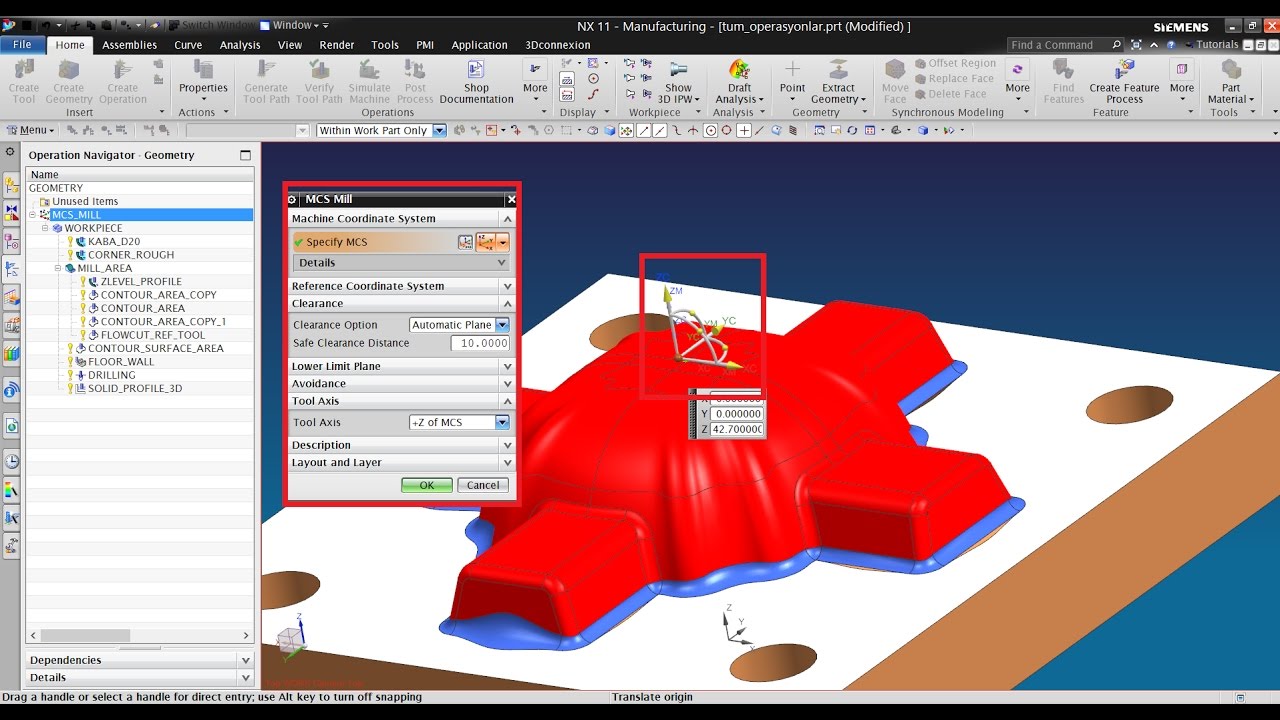Click the Z coordinate input field in viewport
Screen dimensions: 1280x720
(x=737, y=429)
